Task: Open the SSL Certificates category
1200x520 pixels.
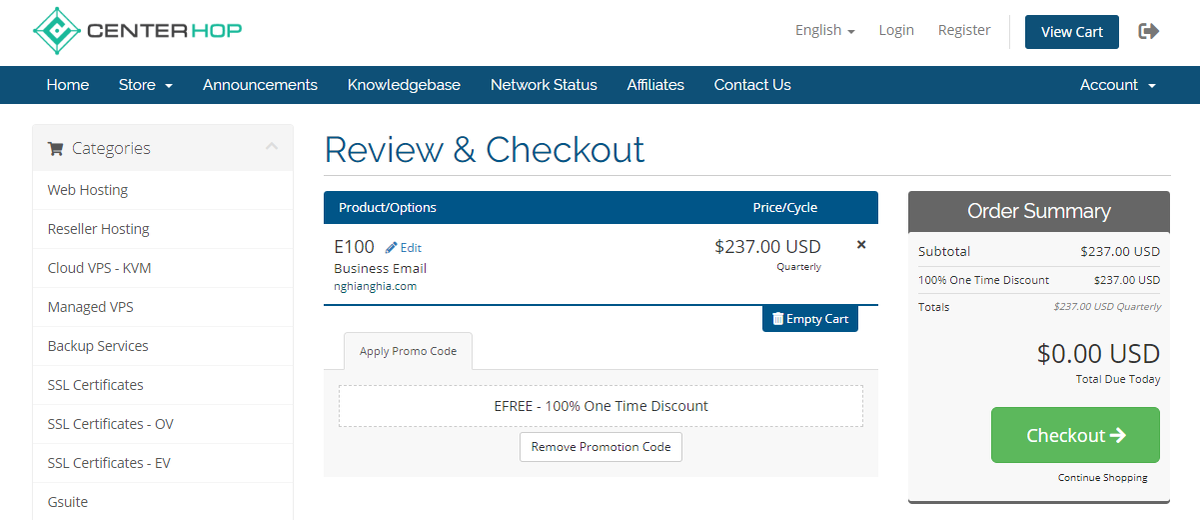Action: [163, 385]
